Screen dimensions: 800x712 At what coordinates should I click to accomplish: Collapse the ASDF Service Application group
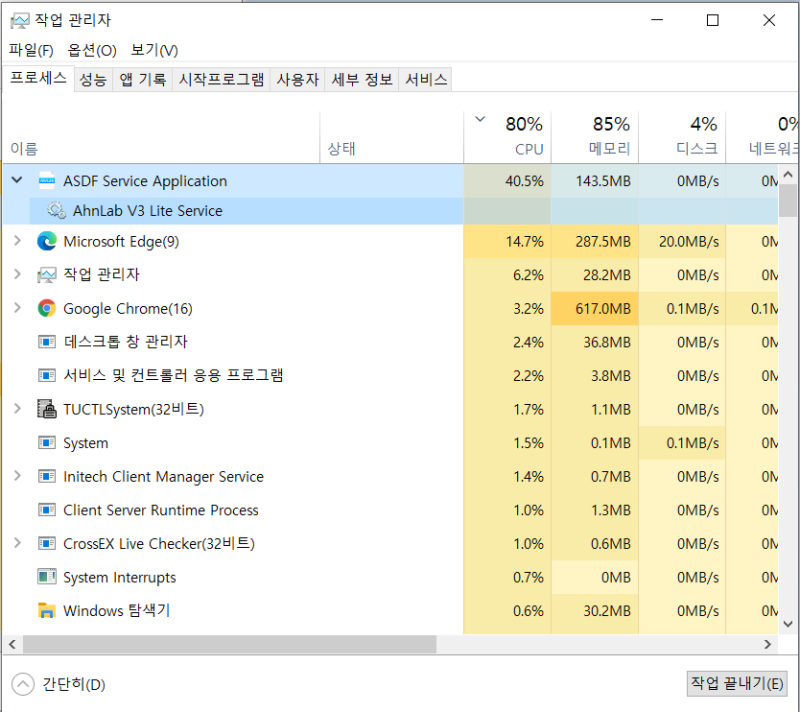(17, 180)
